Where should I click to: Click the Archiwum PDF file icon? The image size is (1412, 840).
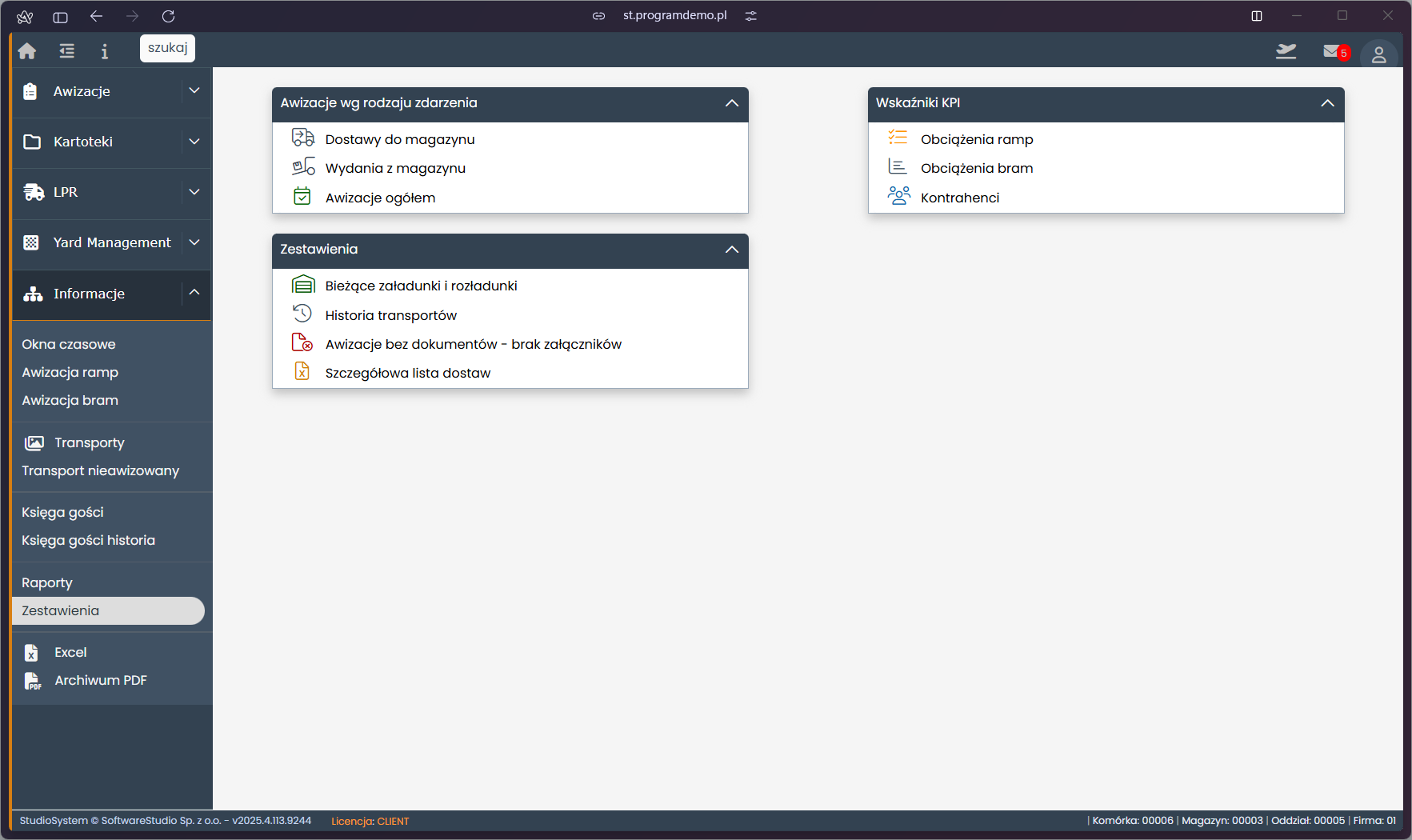click(32, 681)
